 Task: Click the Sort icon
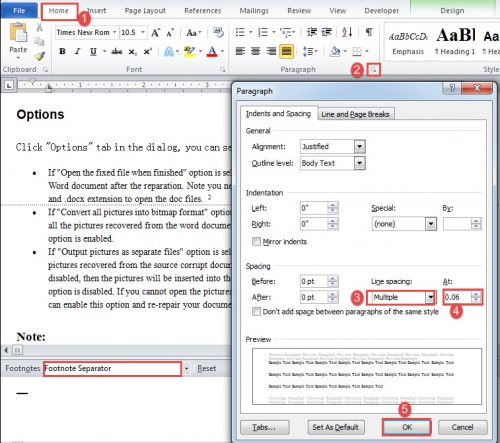point(347,32)
